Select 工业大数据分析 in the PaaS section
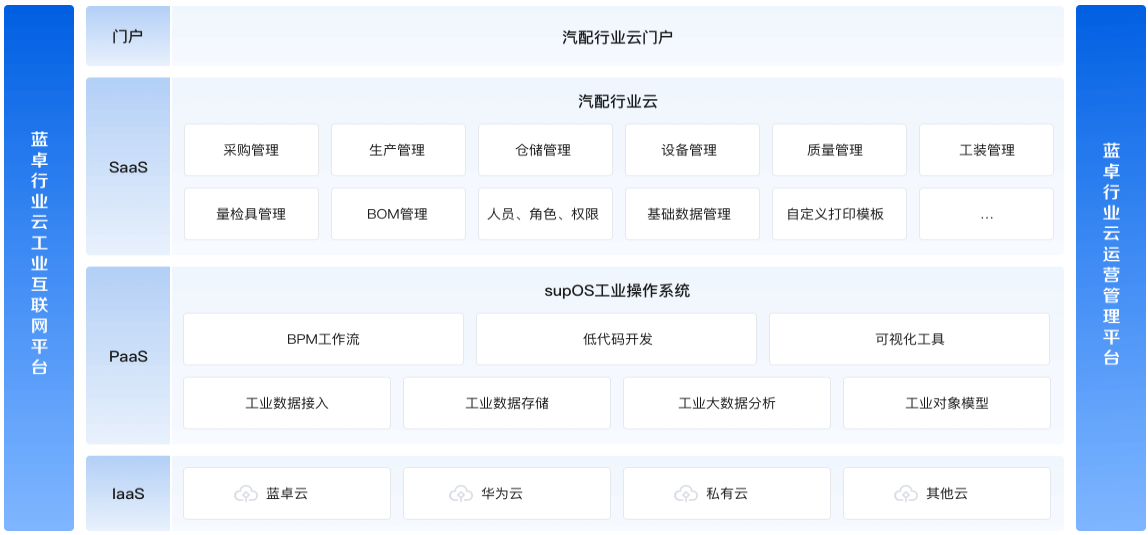1148x535 pixels. (x=727, y=403)
